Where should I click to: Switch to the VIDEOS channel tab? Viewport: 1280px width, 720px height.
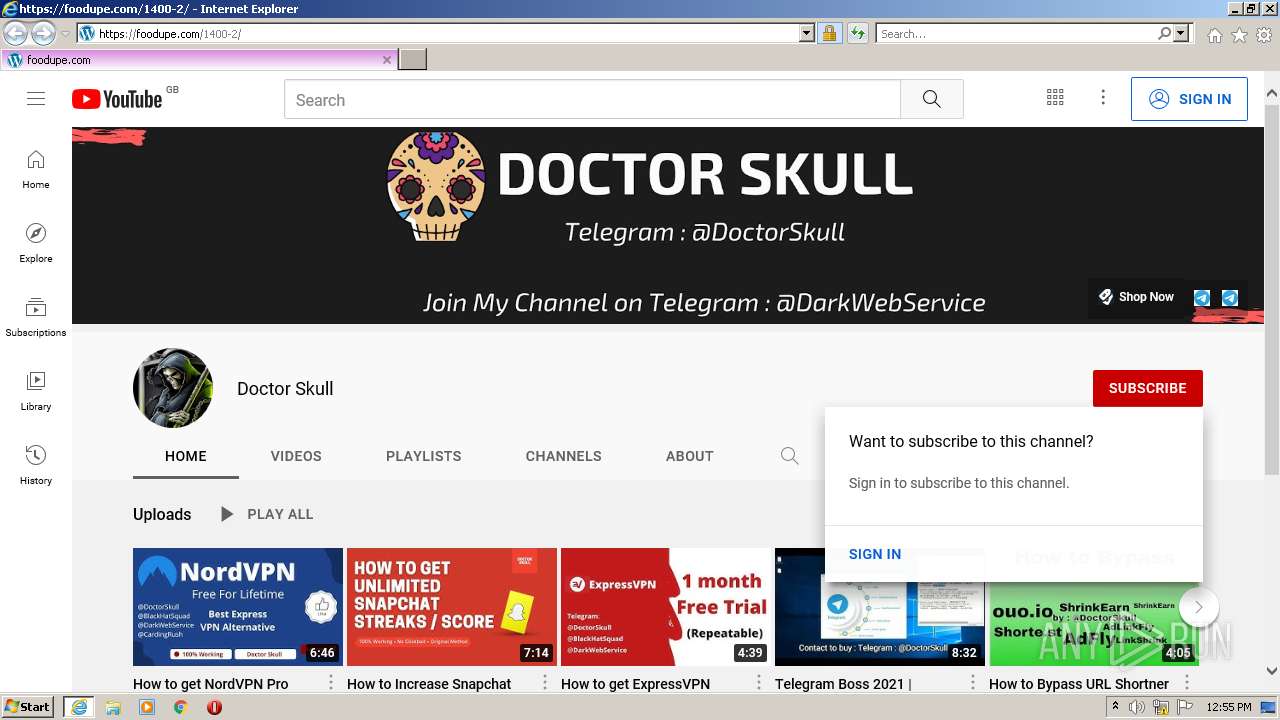[x=296, y=456]
